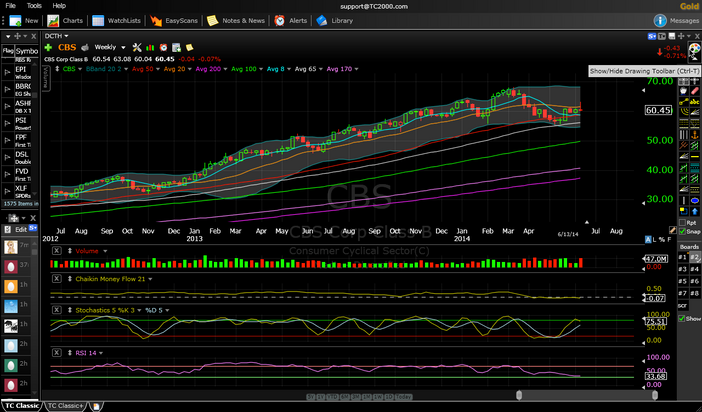Click the pencil icon below the price scale
Image resolution: width=702 pixels, height=412 pixels.
click(x=672, y=230)
